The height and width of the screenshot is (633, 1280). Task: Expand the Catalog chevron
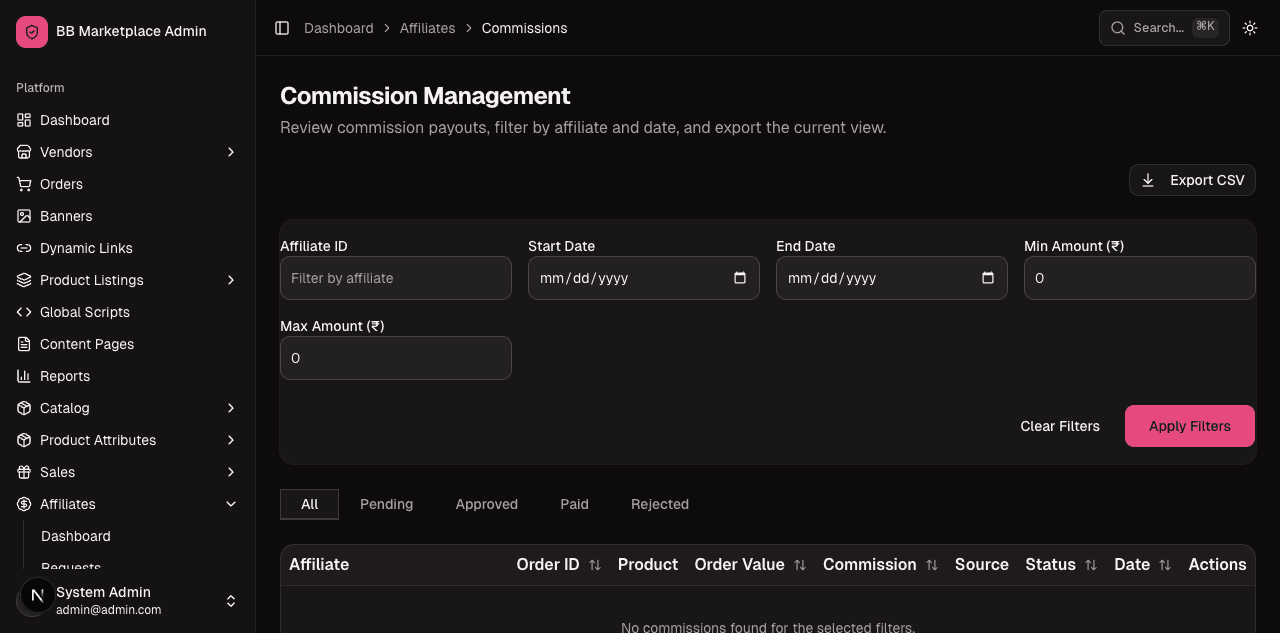tap(231, 408)
